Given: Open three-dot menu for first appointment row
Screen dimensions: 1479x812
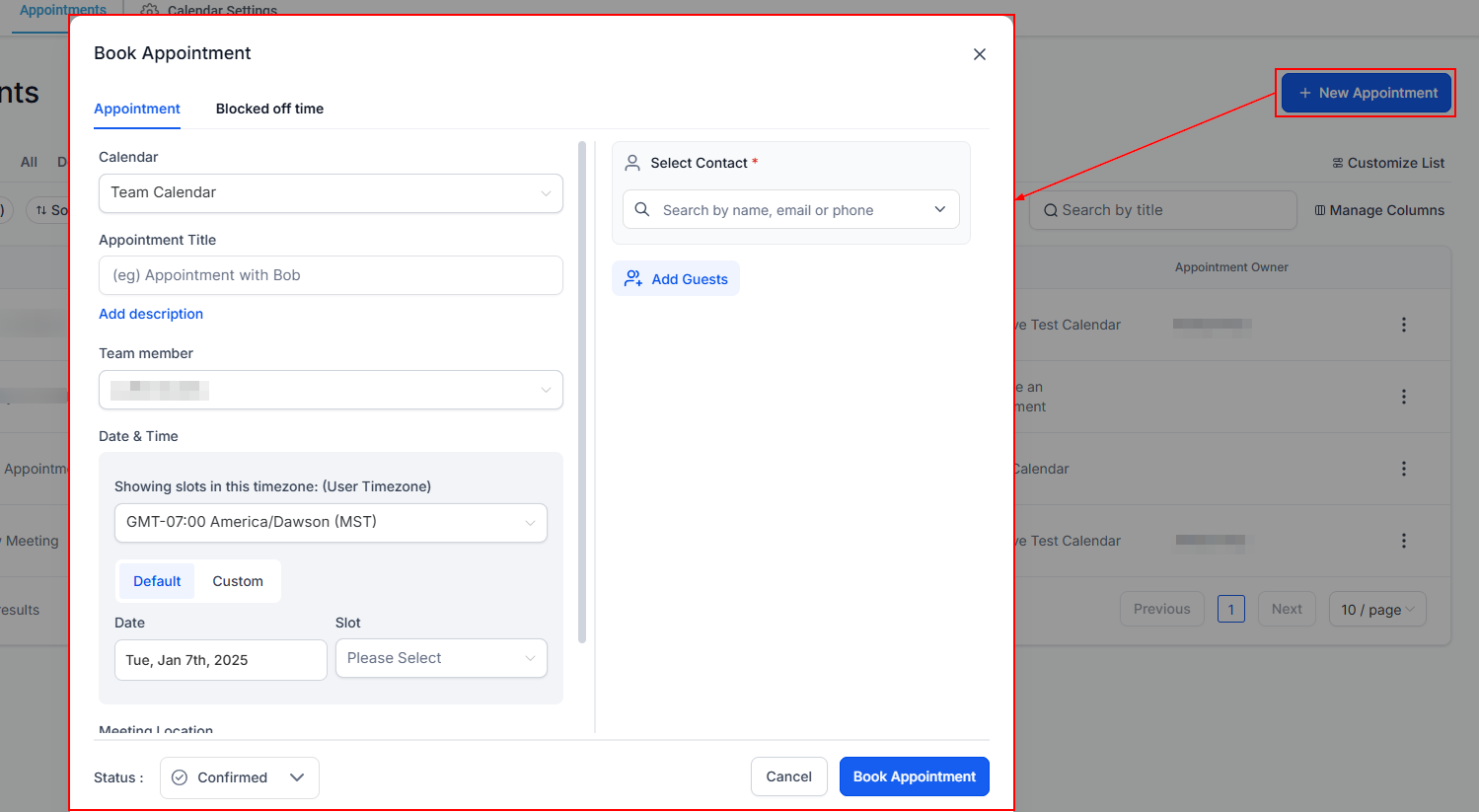Looking at the screenshot, I should coord(1403,325).
